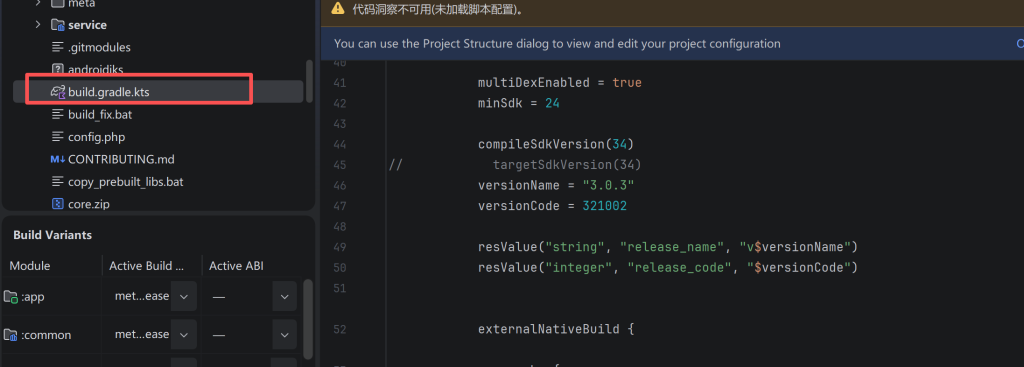This screenshot has width=1024, height=367.
Task: Click the Active ABI column header
Action: point(236,266)
